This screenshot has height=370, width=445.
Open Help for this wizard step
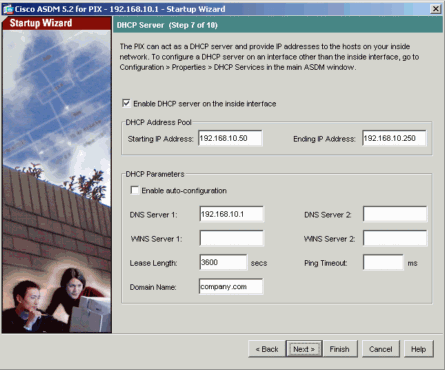point(419,349)
